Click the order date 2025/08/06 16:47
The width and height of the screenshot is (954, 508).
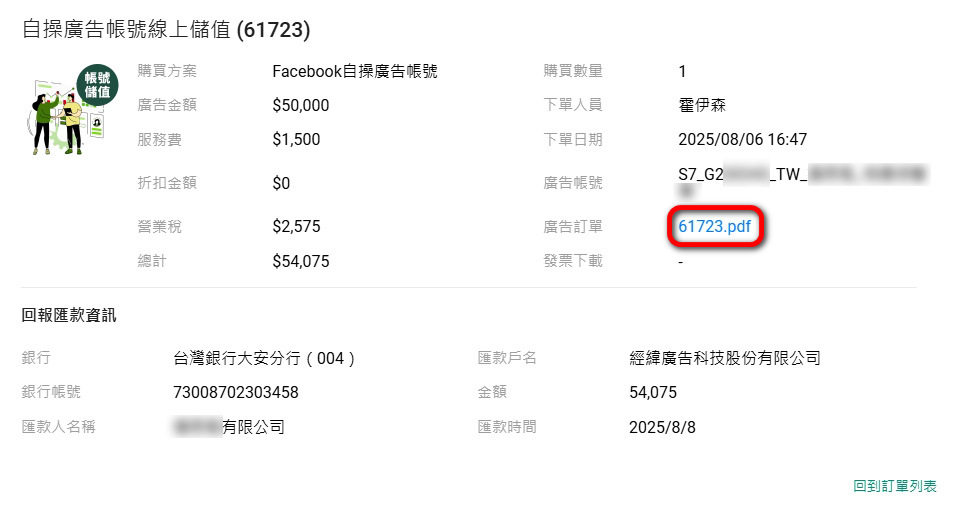[742, 139]
